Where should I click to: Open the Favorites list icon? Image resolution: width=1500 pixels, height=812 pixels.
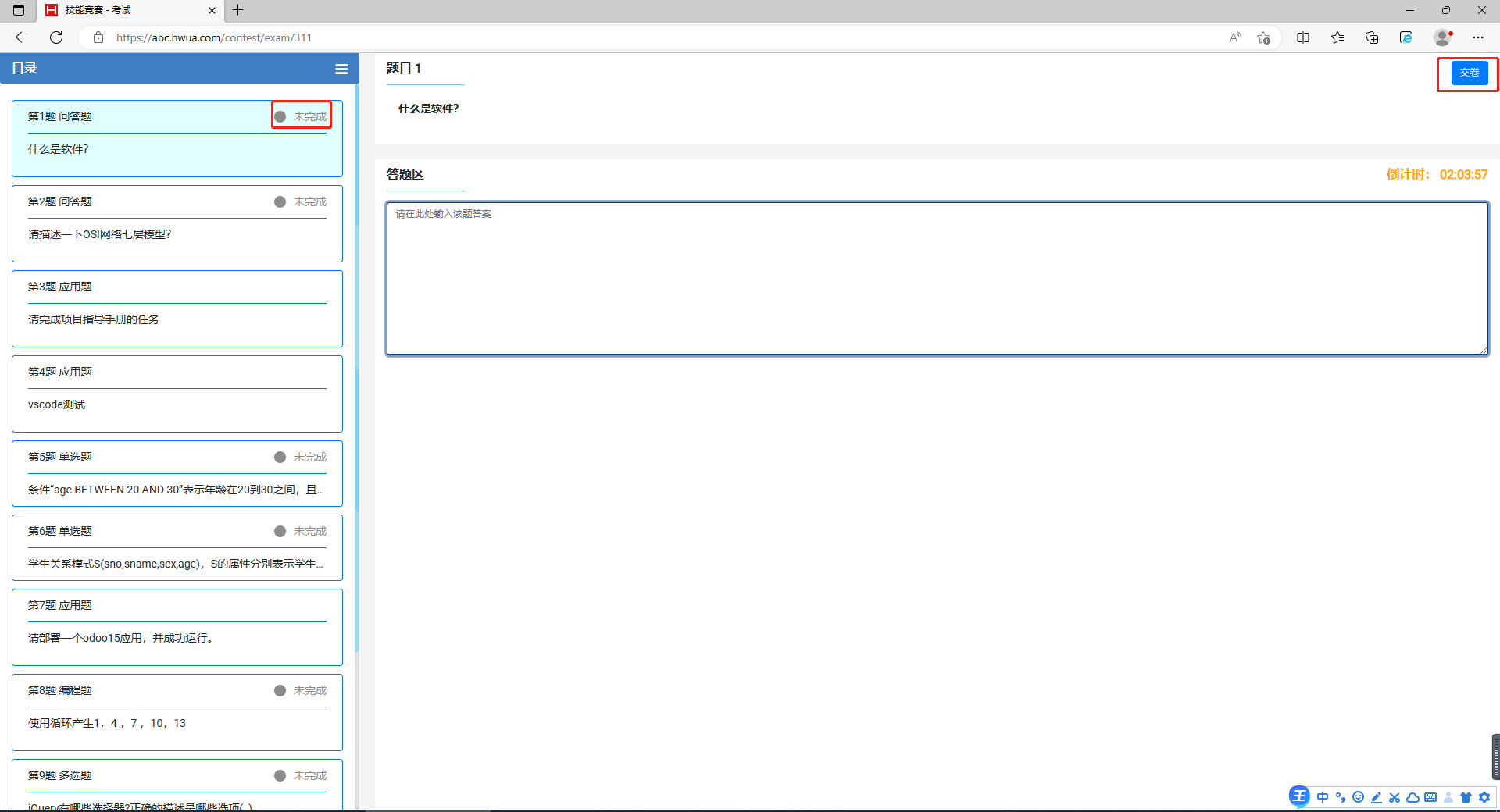coord(1337,37)
